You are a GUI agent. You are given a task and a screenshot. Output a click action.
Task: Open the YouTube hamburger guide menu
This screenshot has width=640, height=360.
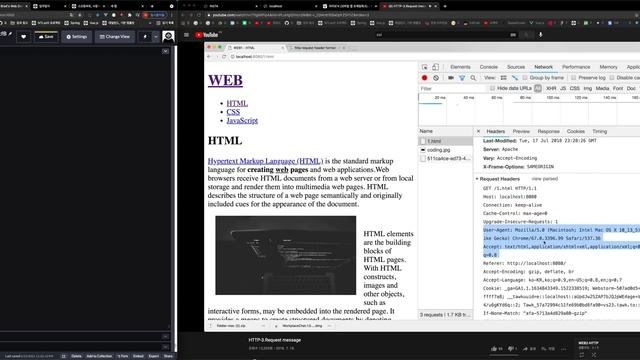pyautogui.click(x=186, y=35)
